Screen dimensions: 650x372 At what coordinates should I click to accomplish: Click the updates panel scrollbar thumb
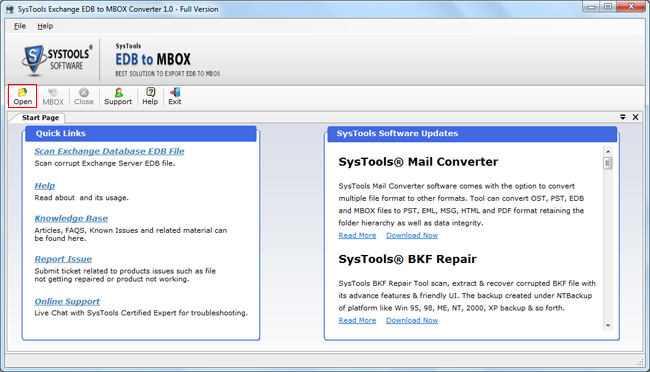tap(608, 163)
